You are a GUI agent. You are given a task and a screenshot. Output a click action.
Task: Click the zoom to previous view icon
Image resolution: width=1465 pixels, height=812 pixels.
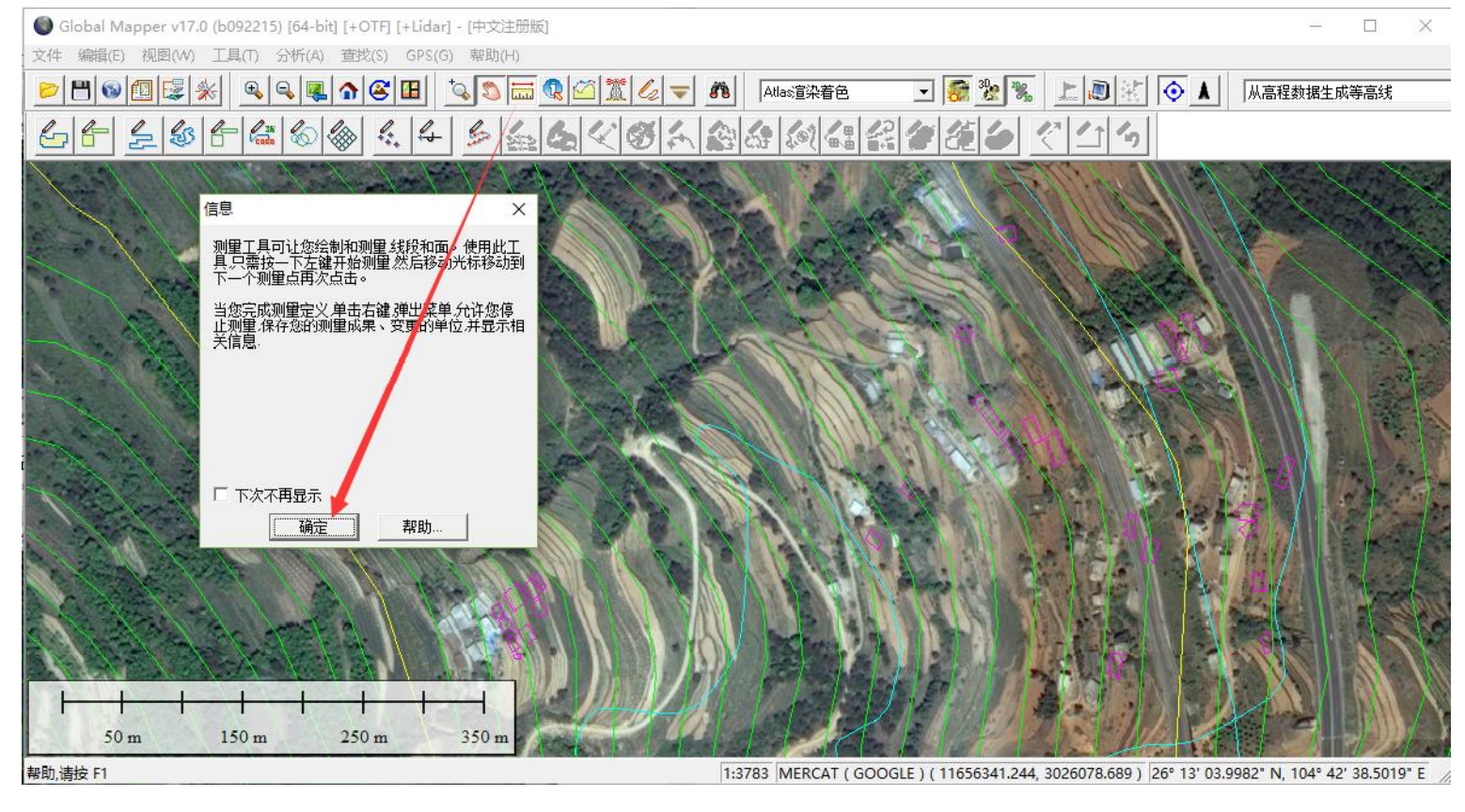(x=316, y=91)
